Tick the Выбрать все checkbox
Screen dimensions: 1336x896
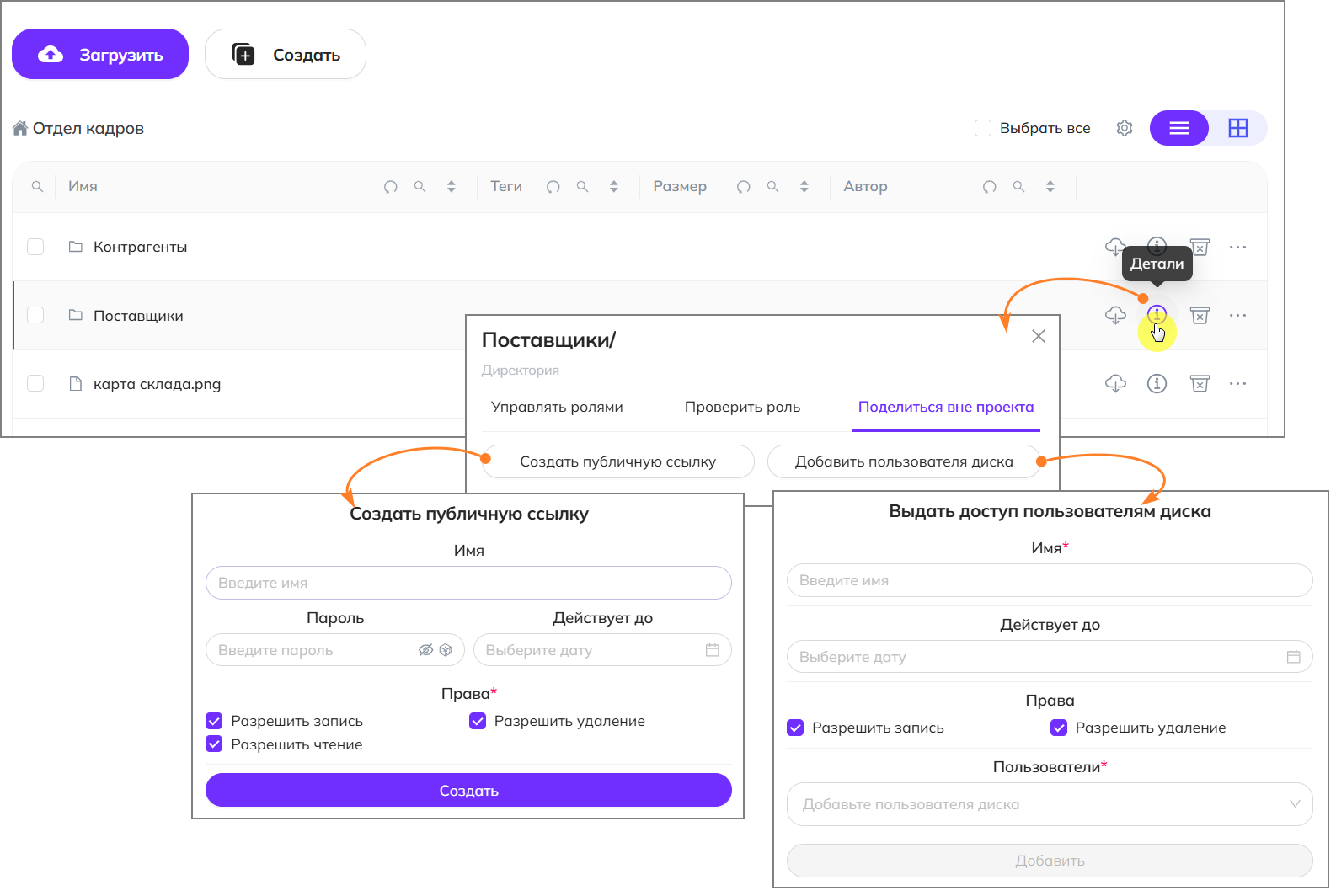point(982,128)
